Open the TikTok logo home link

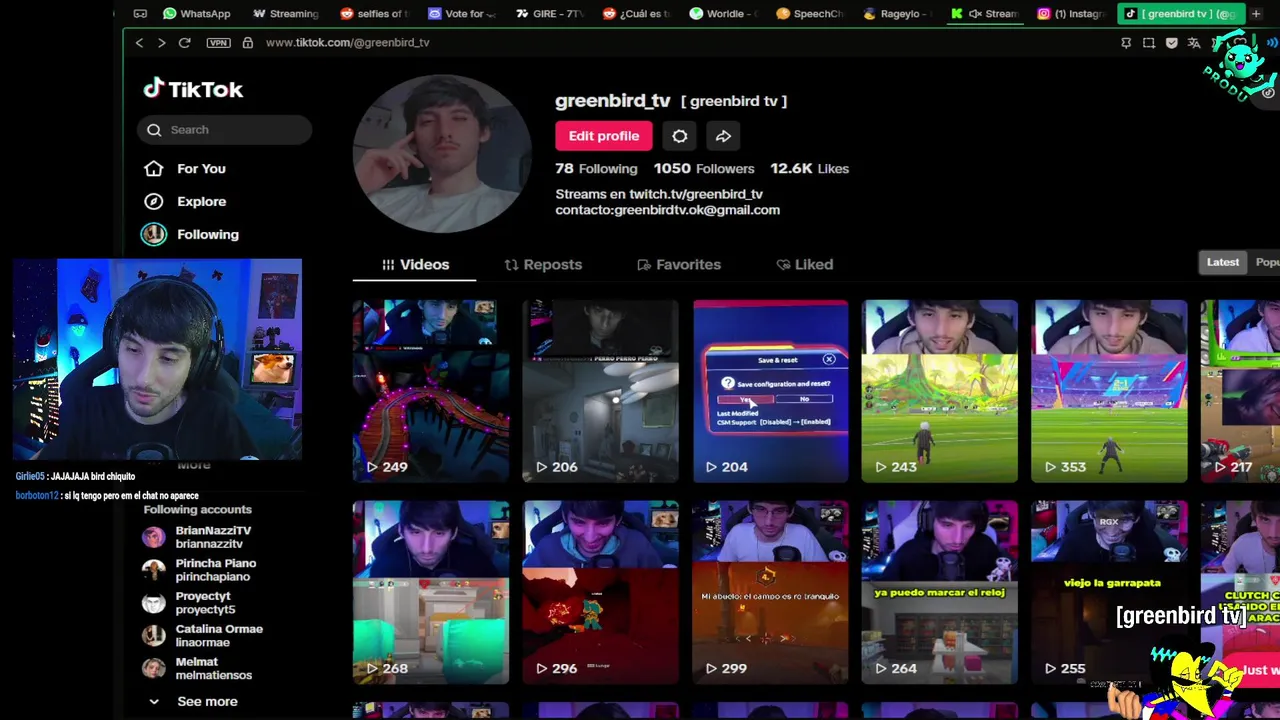[x=193, y=89]
